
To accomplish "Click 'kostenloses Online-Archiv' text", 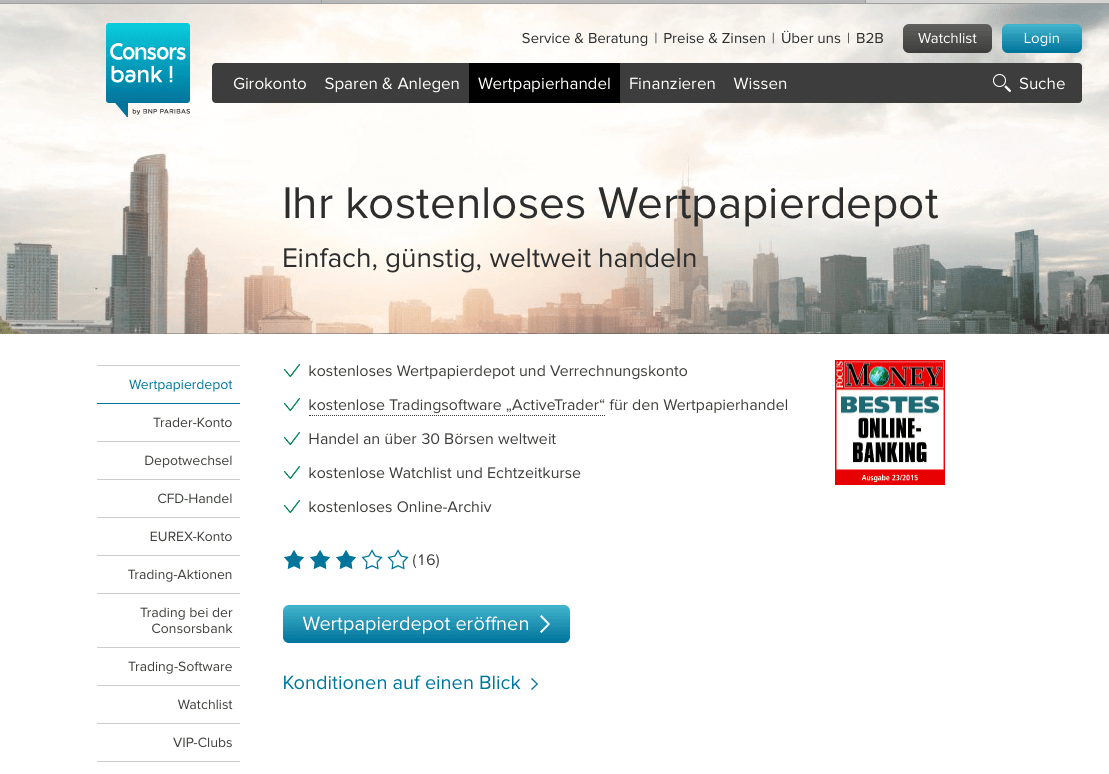I will 400,507.
